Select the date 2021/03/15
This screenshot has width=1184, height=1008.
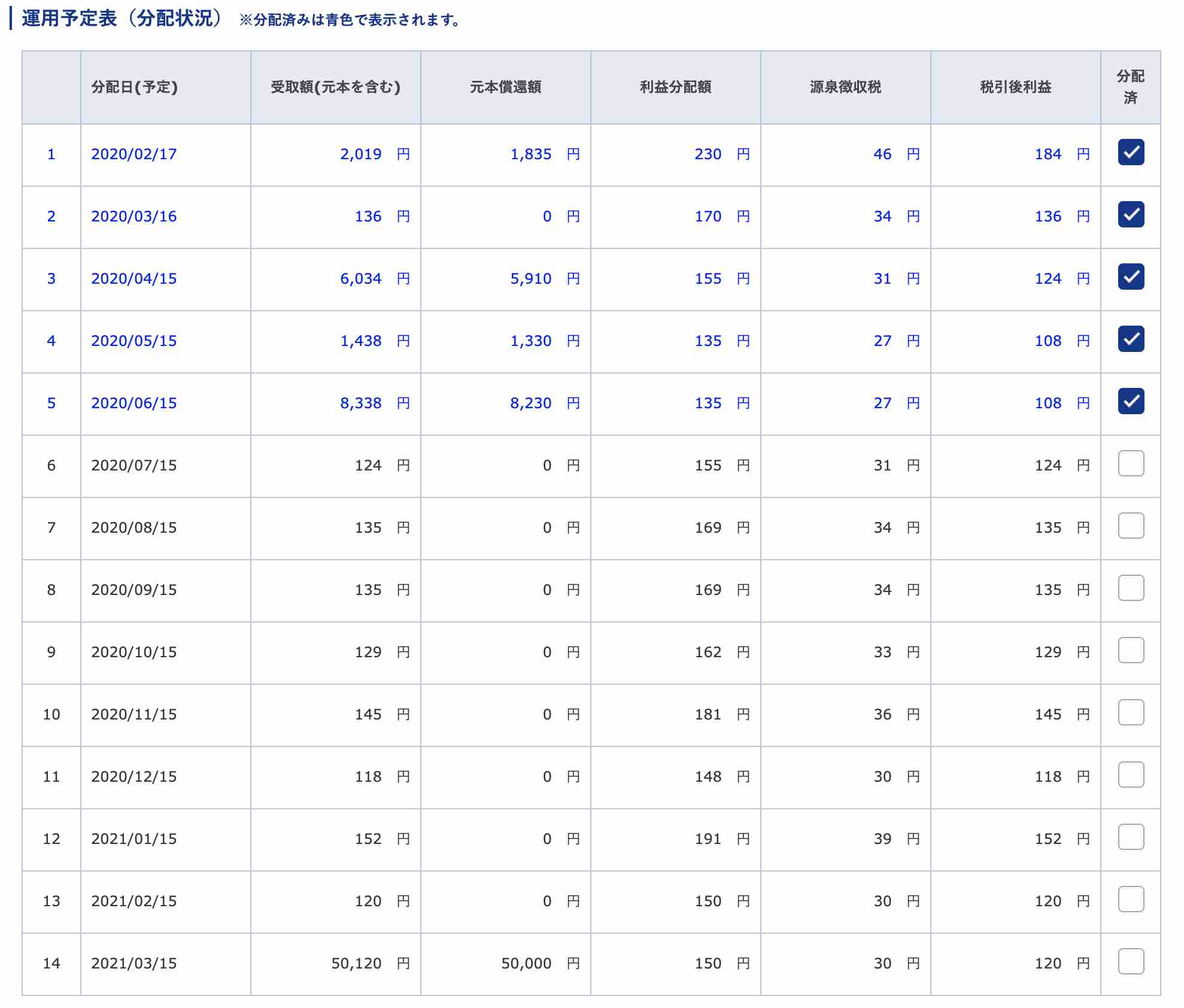coord(134,964)
